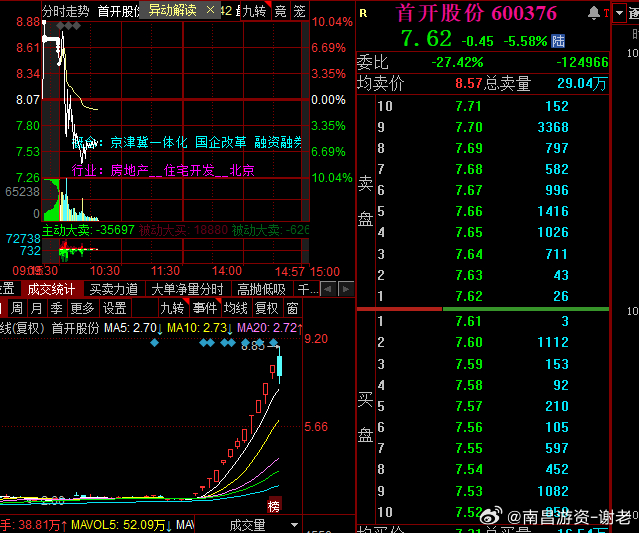Toggle 事件 markers in the K-line toolbar
The image size is (639, 533).
point(205,308)
